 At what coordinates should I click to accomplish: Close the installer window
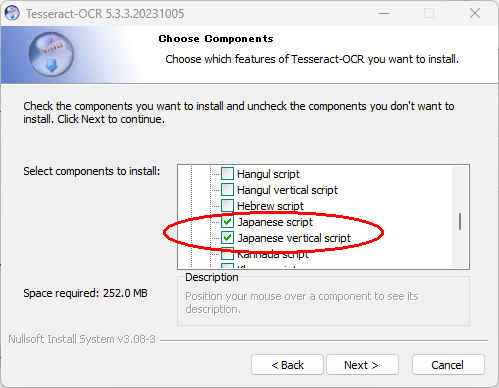(475, 13)
